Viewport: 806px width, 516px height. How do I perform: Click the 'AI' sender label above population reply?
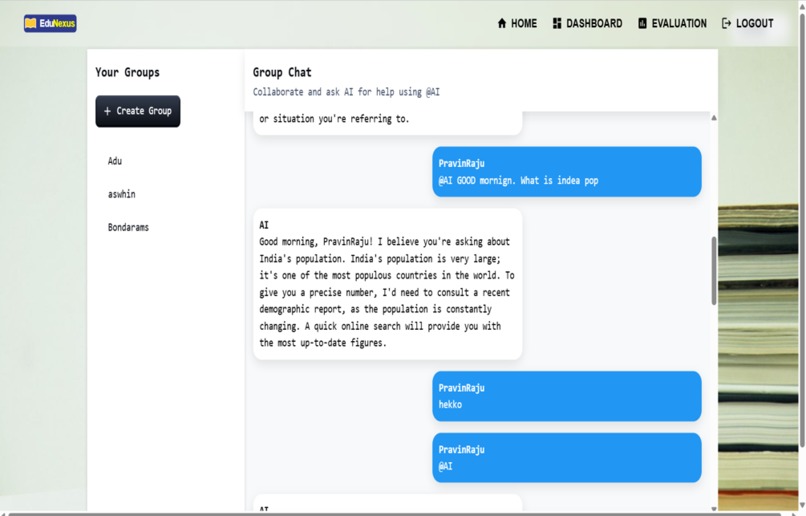pos(264,225)
